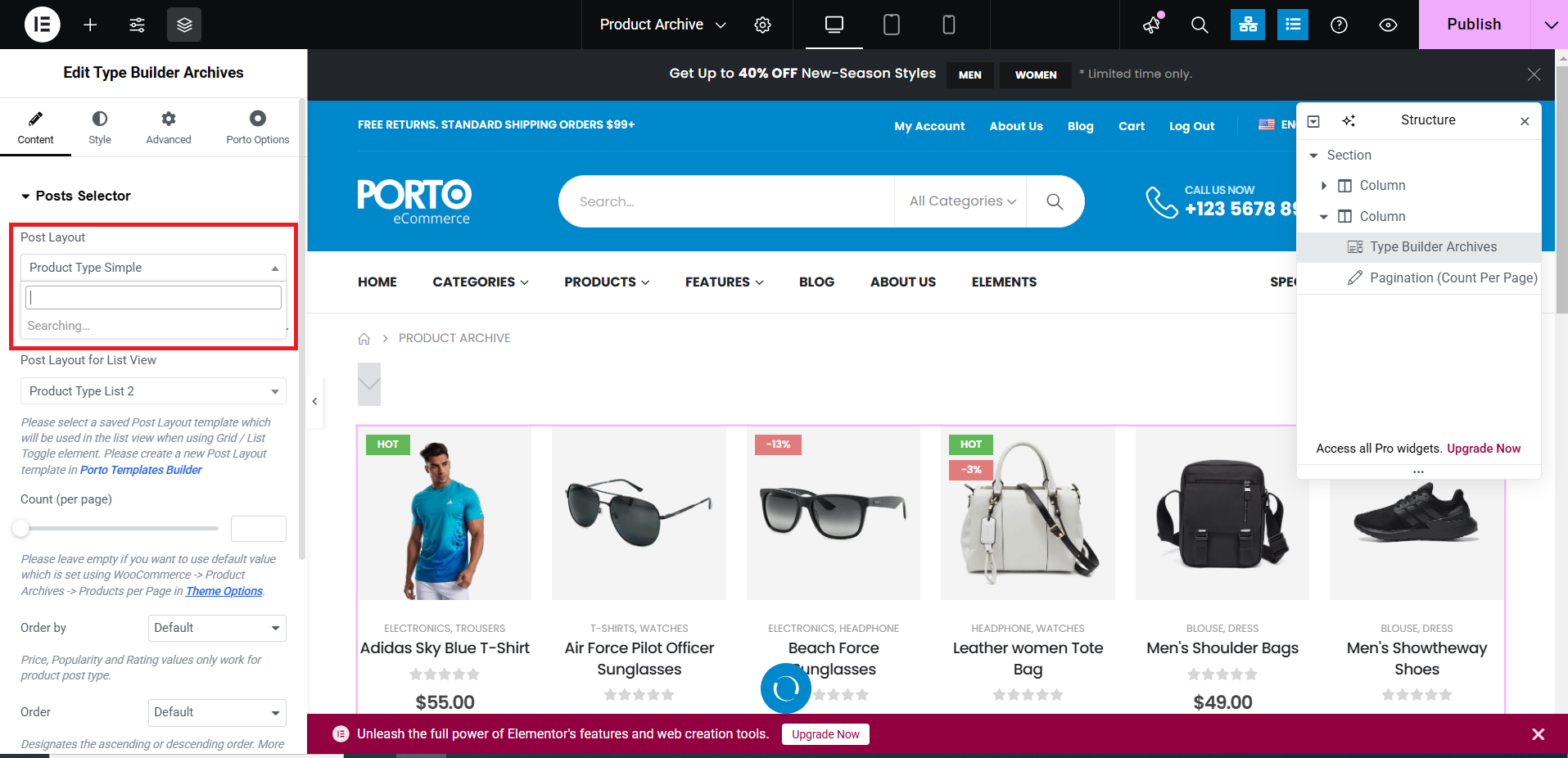Open page settings gear next to Product Archive
The height and width of the screenshot is (758, 1568).
click(x=762, y=25)
